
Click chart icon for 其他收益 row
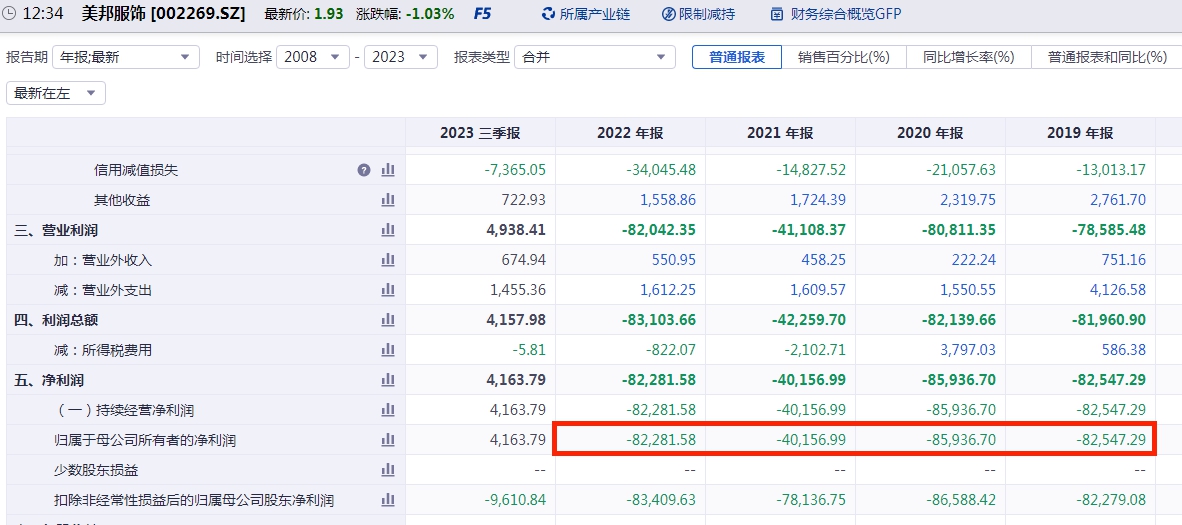click(388, 200)
